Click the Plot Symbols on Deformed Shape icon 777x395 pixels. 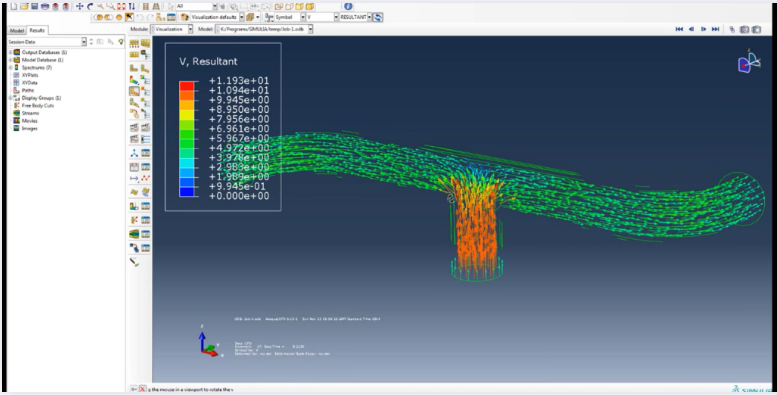134,91
